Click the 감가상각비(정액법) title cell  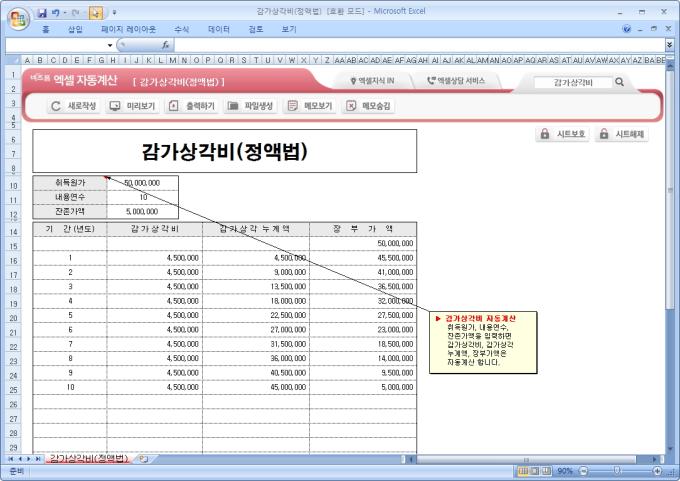[x=225, y=151]
